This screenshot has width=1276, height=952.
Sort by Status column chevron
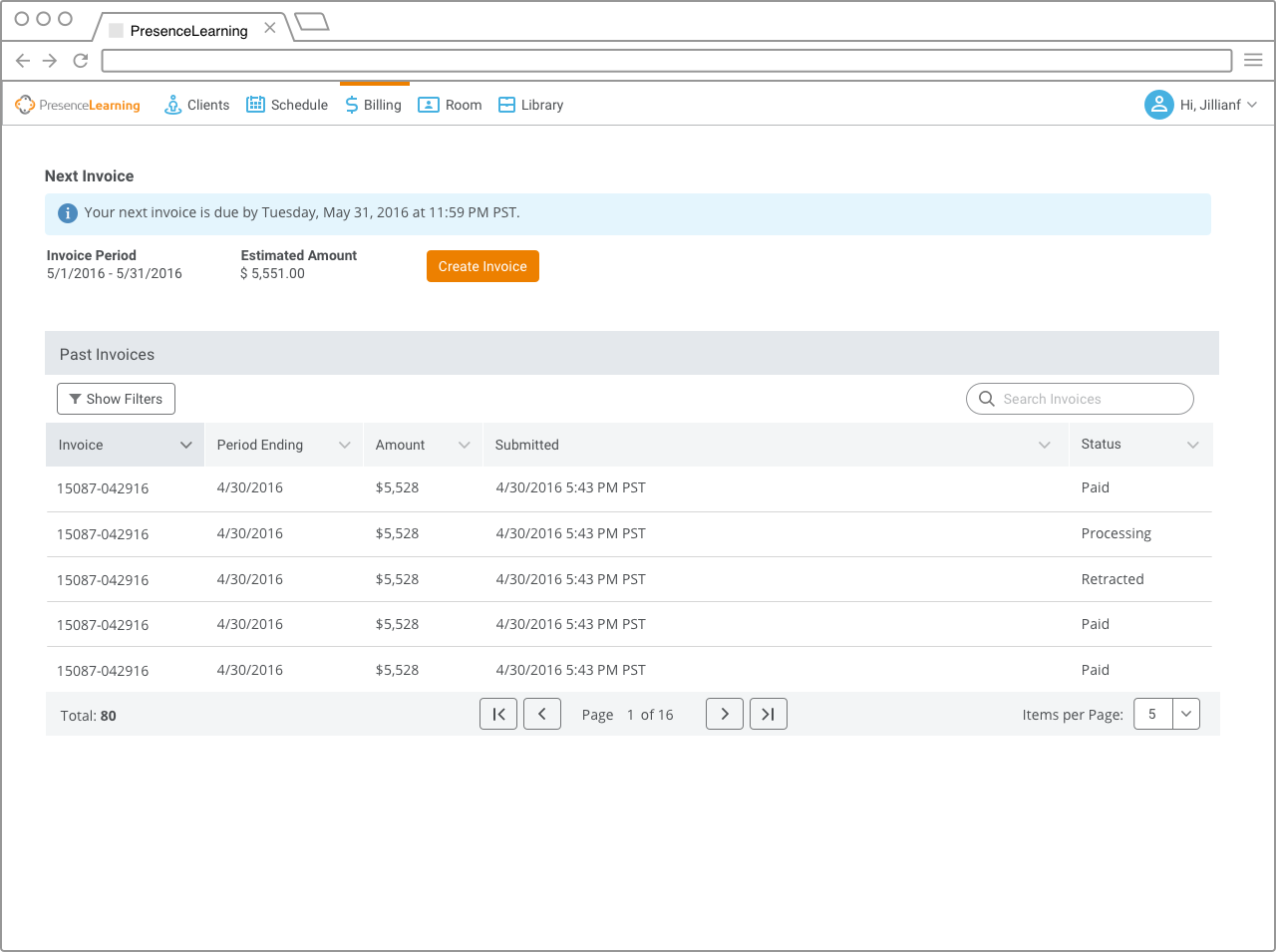(x=1193, y=446)
